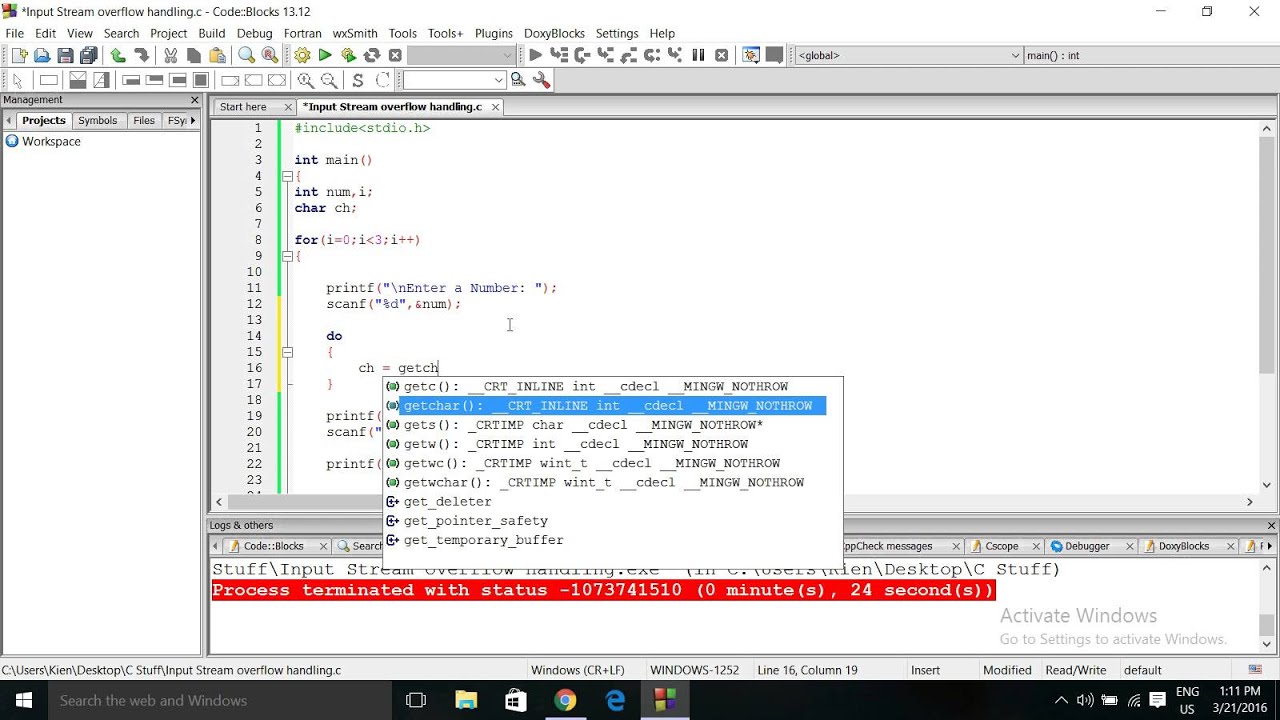The height and width of the screenshot is (720, 1280).
Task: Open the main() : int function dropdown
Action: click(x=1150, y=56)
